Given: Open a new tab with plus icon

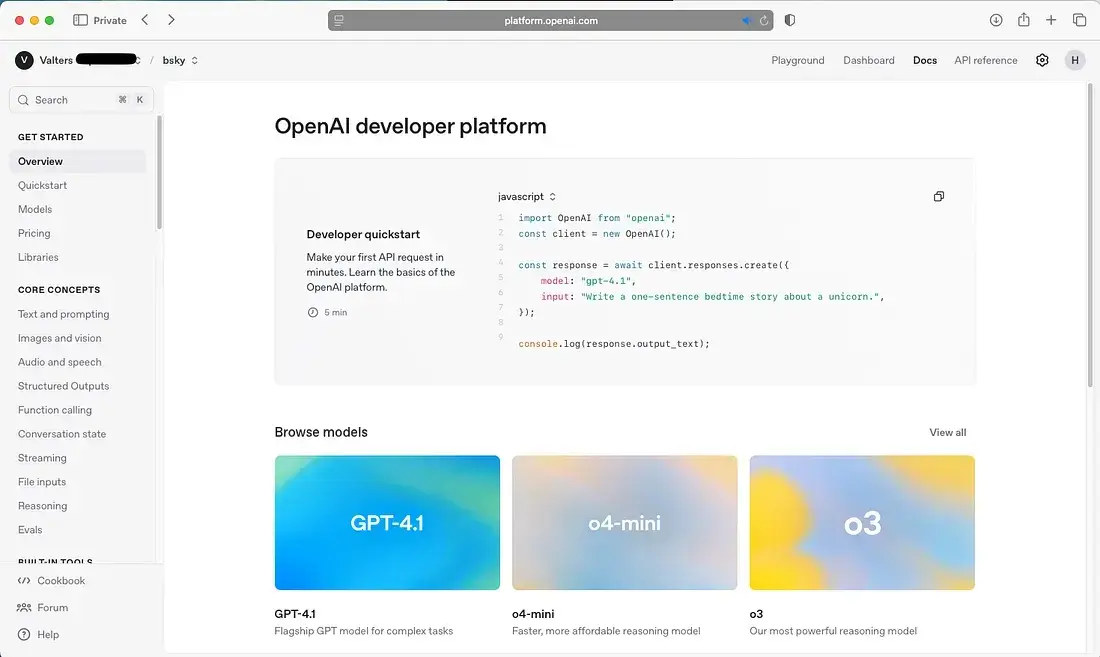Looking at the screenshot, I should pyautogui.click(x=1051, y=20).
